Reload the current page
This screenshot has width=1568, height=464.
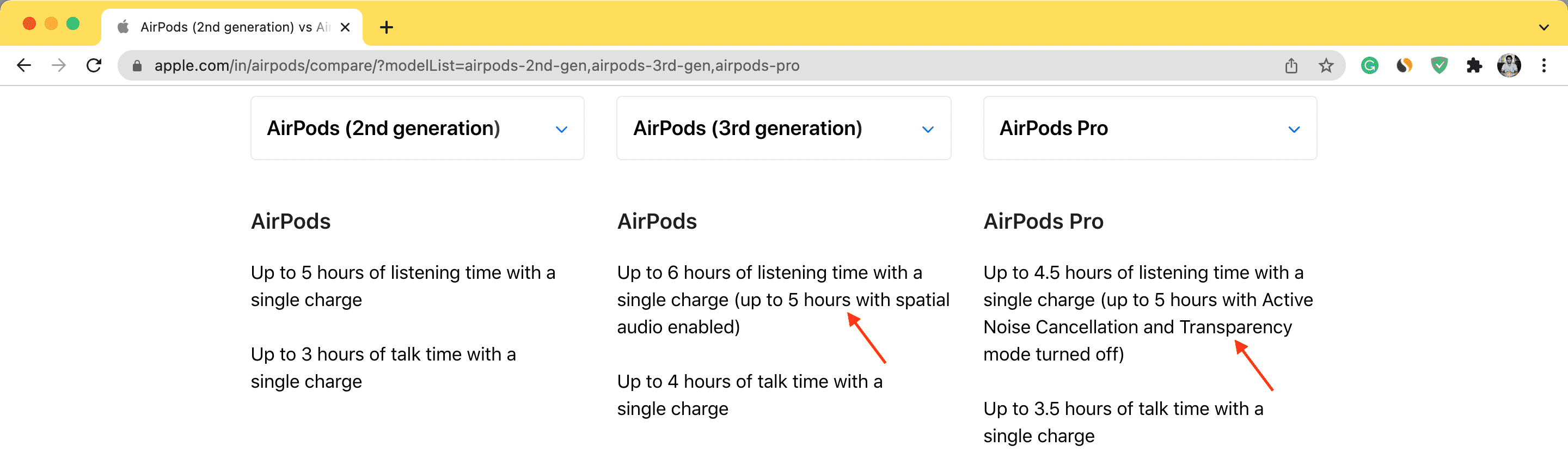click(x=94, y=65)
